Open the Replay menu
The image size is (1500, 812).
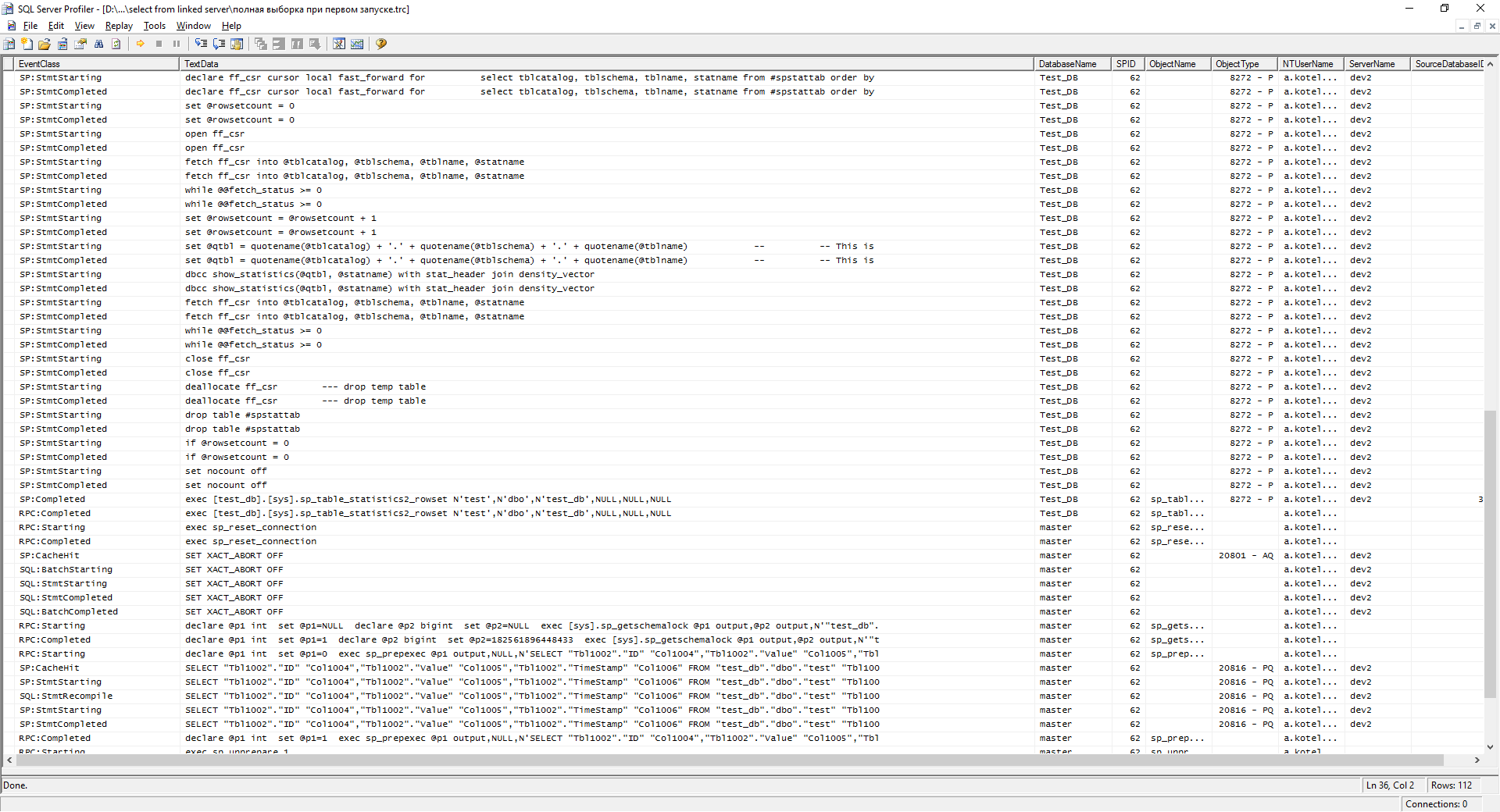tap(119, 26)
